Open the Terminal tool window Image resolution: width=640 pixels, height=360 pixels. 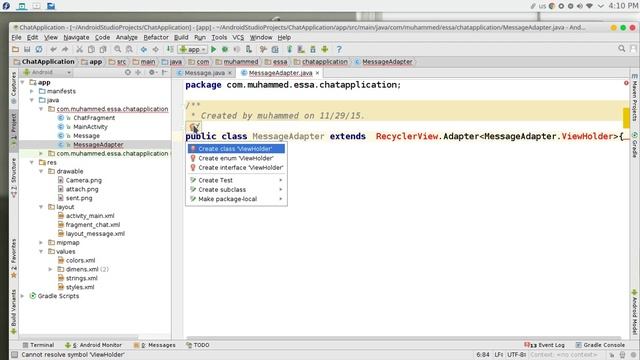[x=38, y=345]
